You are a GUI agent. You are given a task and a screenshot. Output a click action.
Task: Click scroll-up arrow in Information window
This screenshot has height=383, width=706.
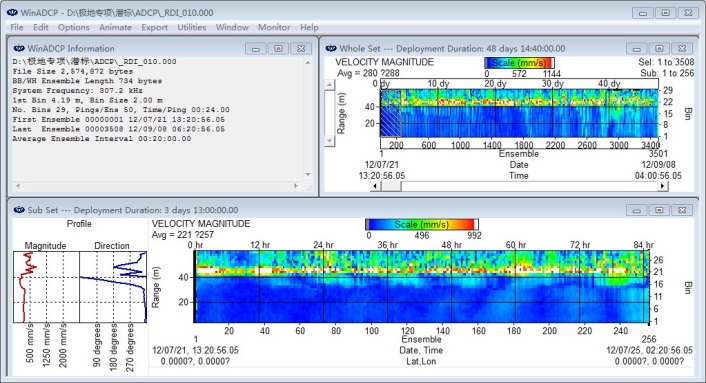(308, 63)
